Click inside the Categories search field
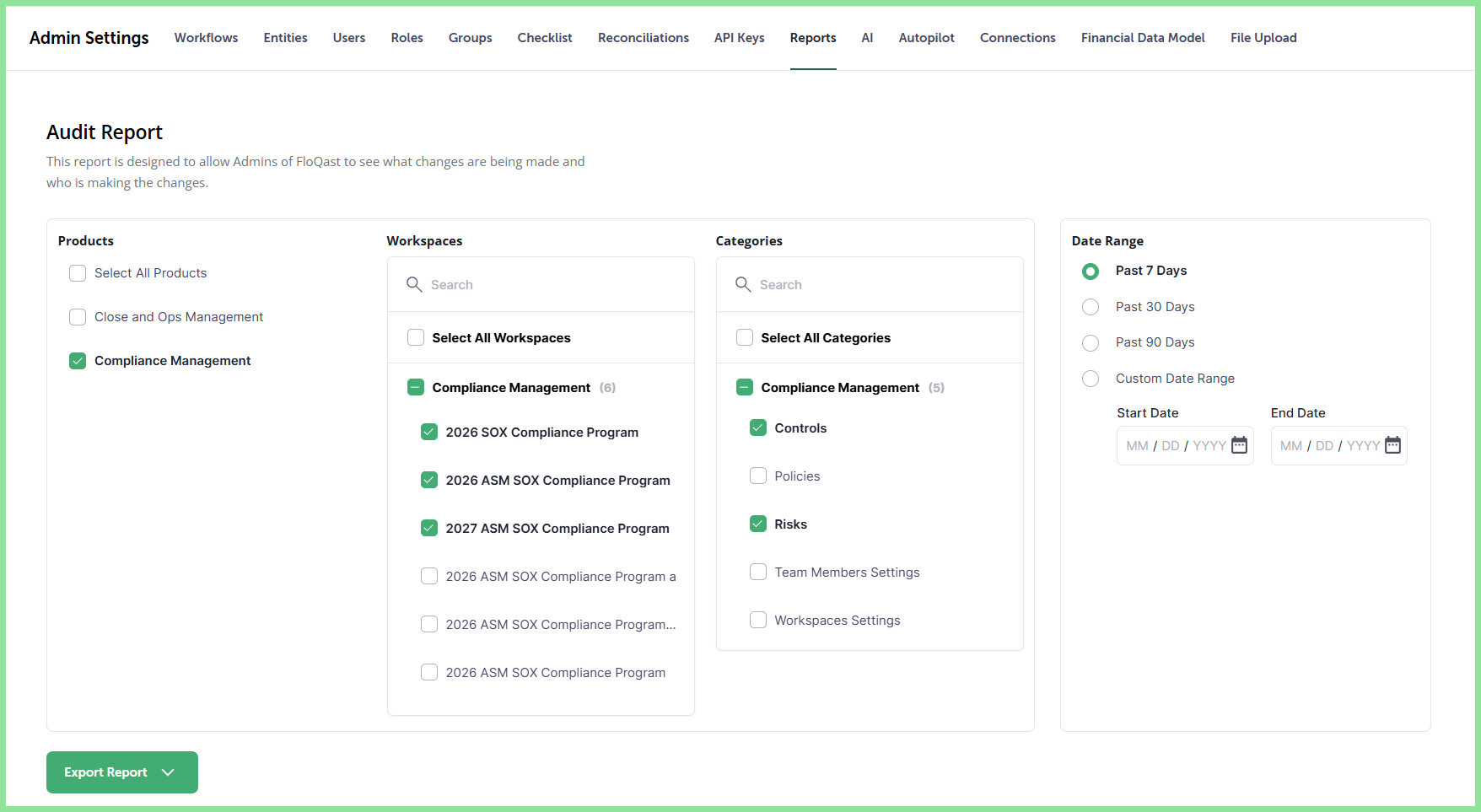 [870, 285]
